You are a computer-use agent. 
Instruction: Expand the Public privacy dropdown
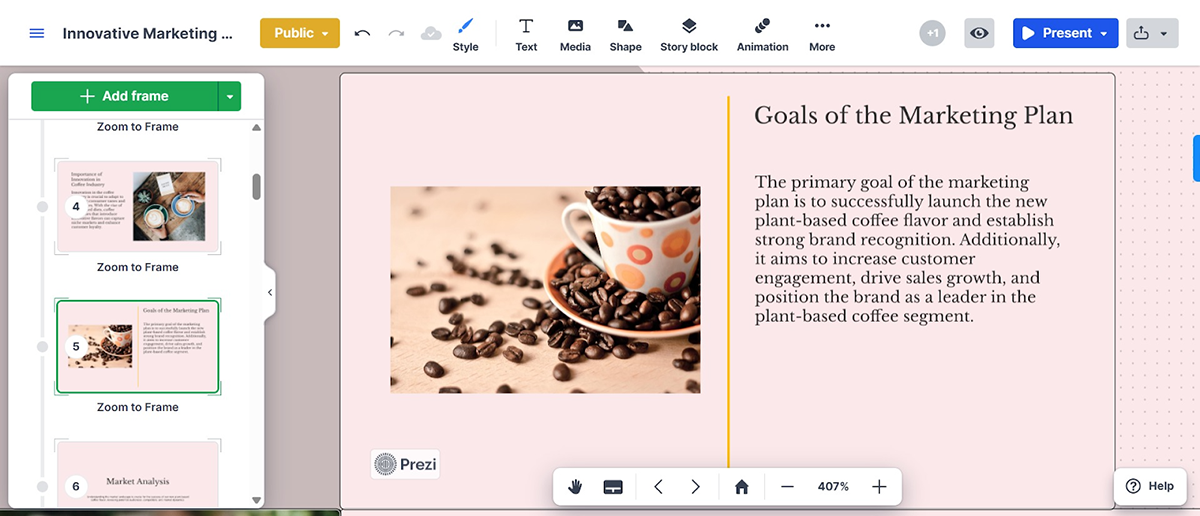click(x=300, y=33)
